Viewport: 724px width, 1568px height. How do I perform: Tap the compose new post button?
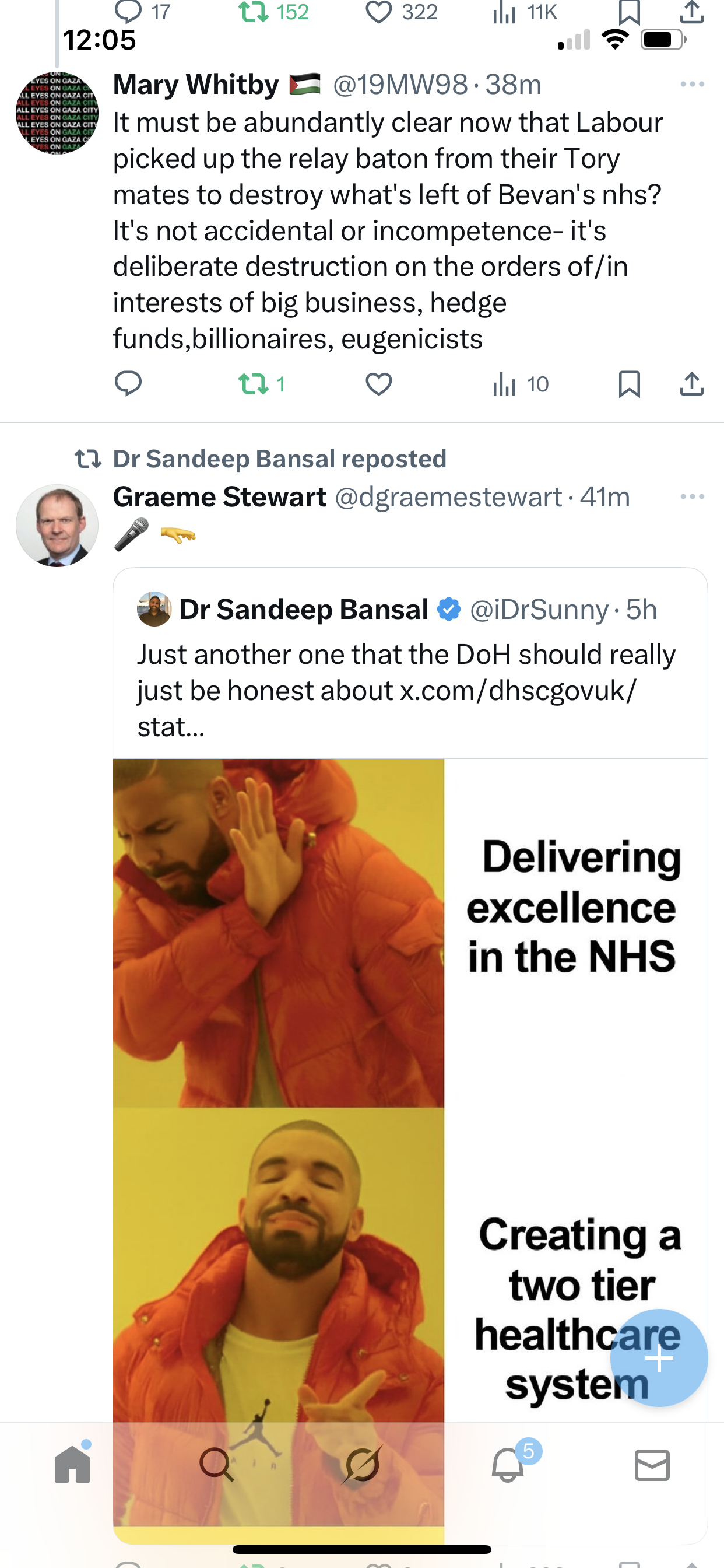pyautogui.click(x=659, y=1358)
